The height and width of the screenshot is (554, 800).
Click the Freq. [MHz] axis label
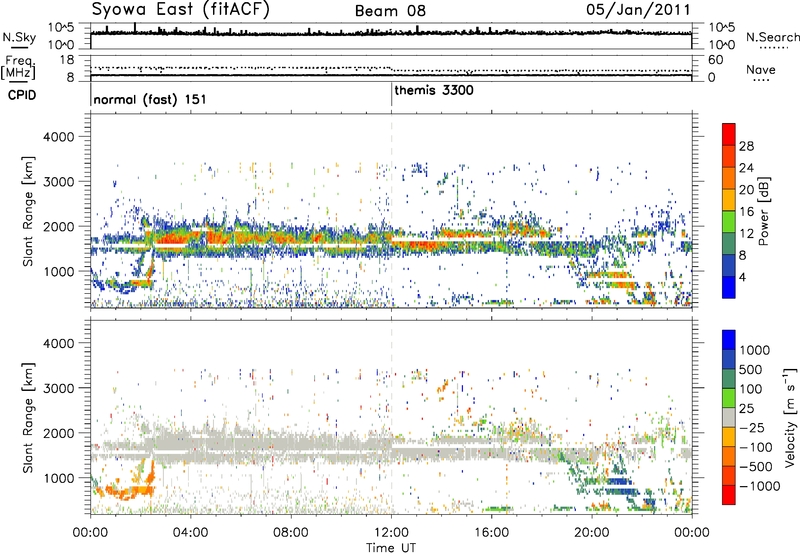click(x=18, y=67)
